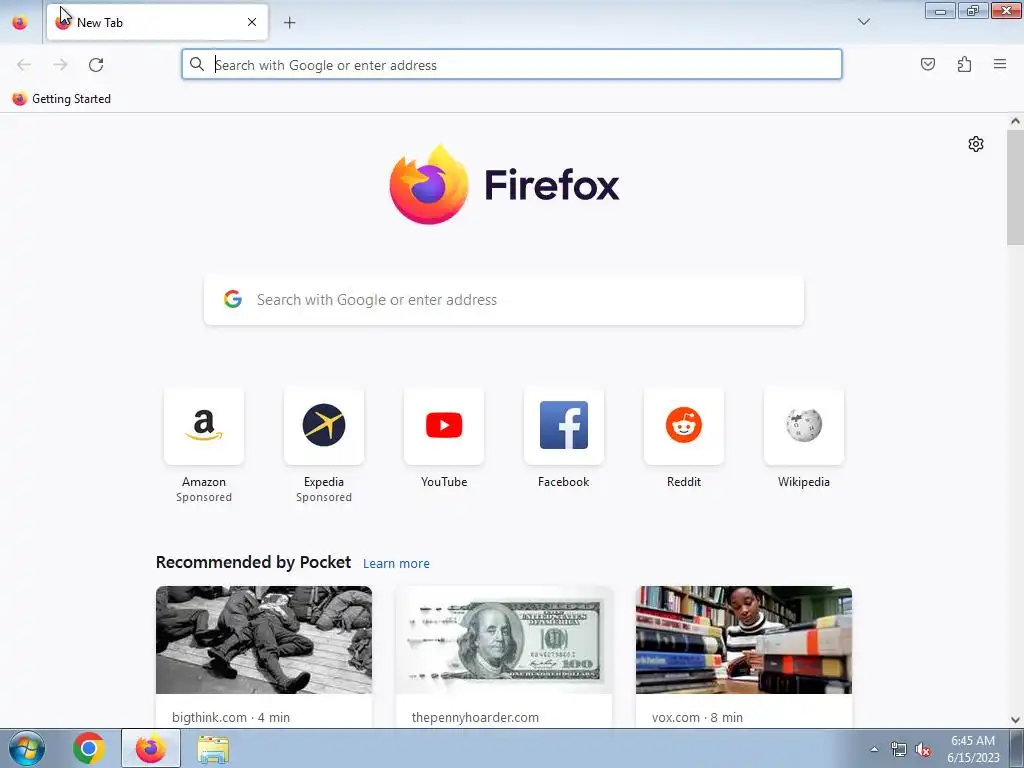The width and height of the screenshot is (1024, 768).
Task: Click the page scroll up arrow
Action: (1015, 121)
